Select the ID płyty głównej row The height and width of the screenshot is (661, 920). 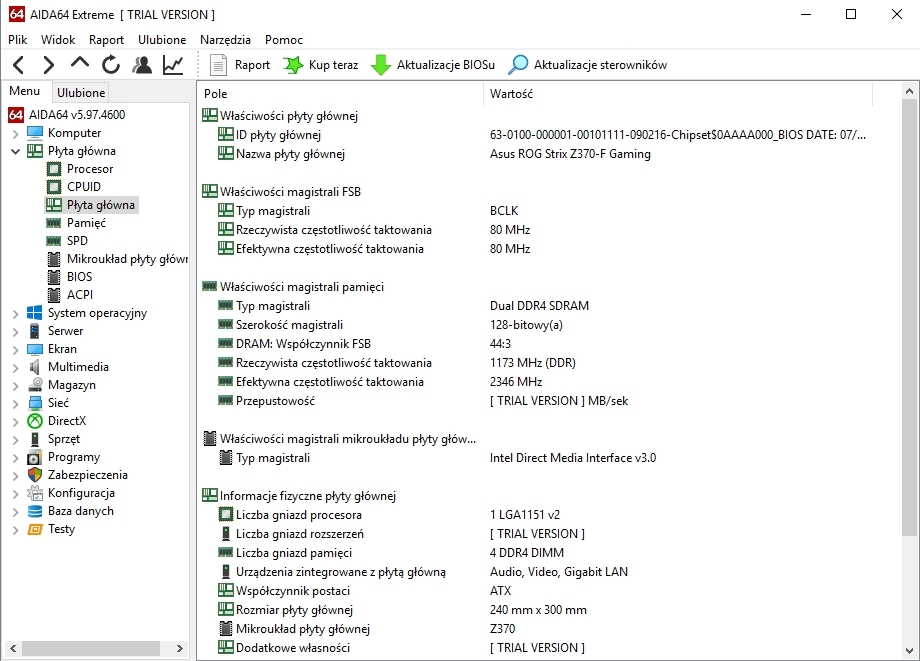[x=534, y=135]
